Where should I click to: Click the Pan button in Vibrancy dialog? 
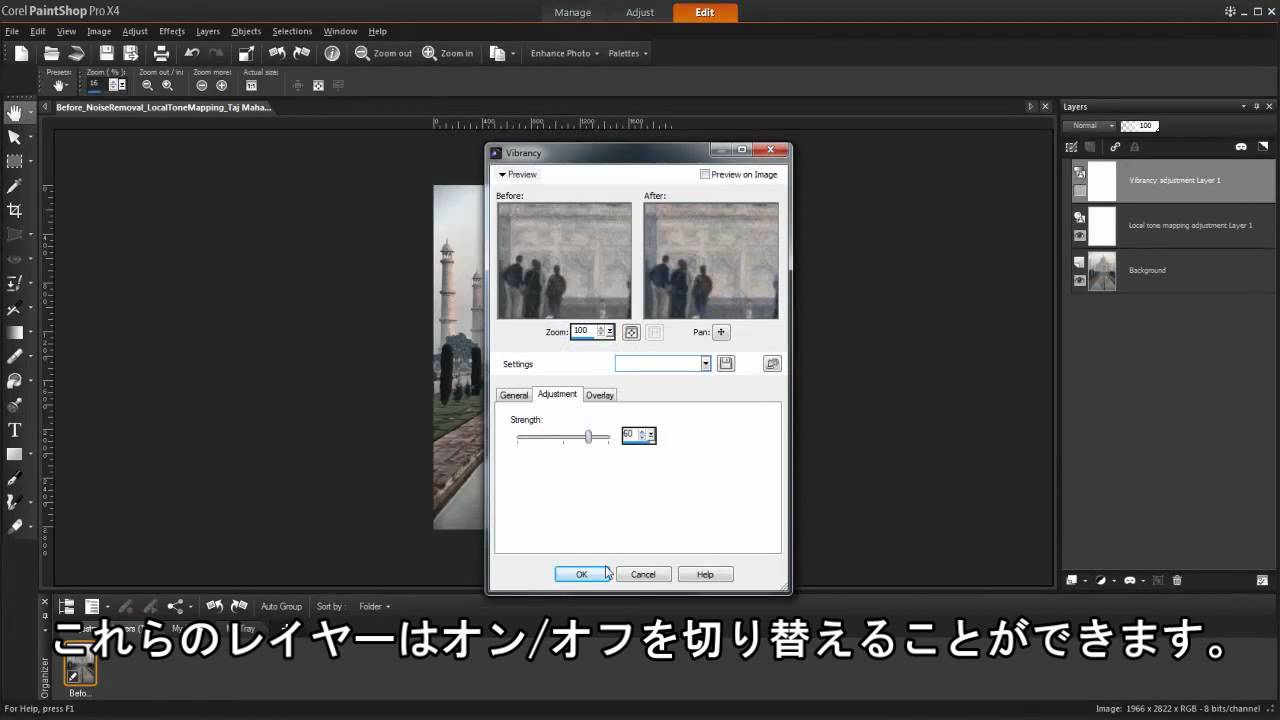[x=721, y=332]
